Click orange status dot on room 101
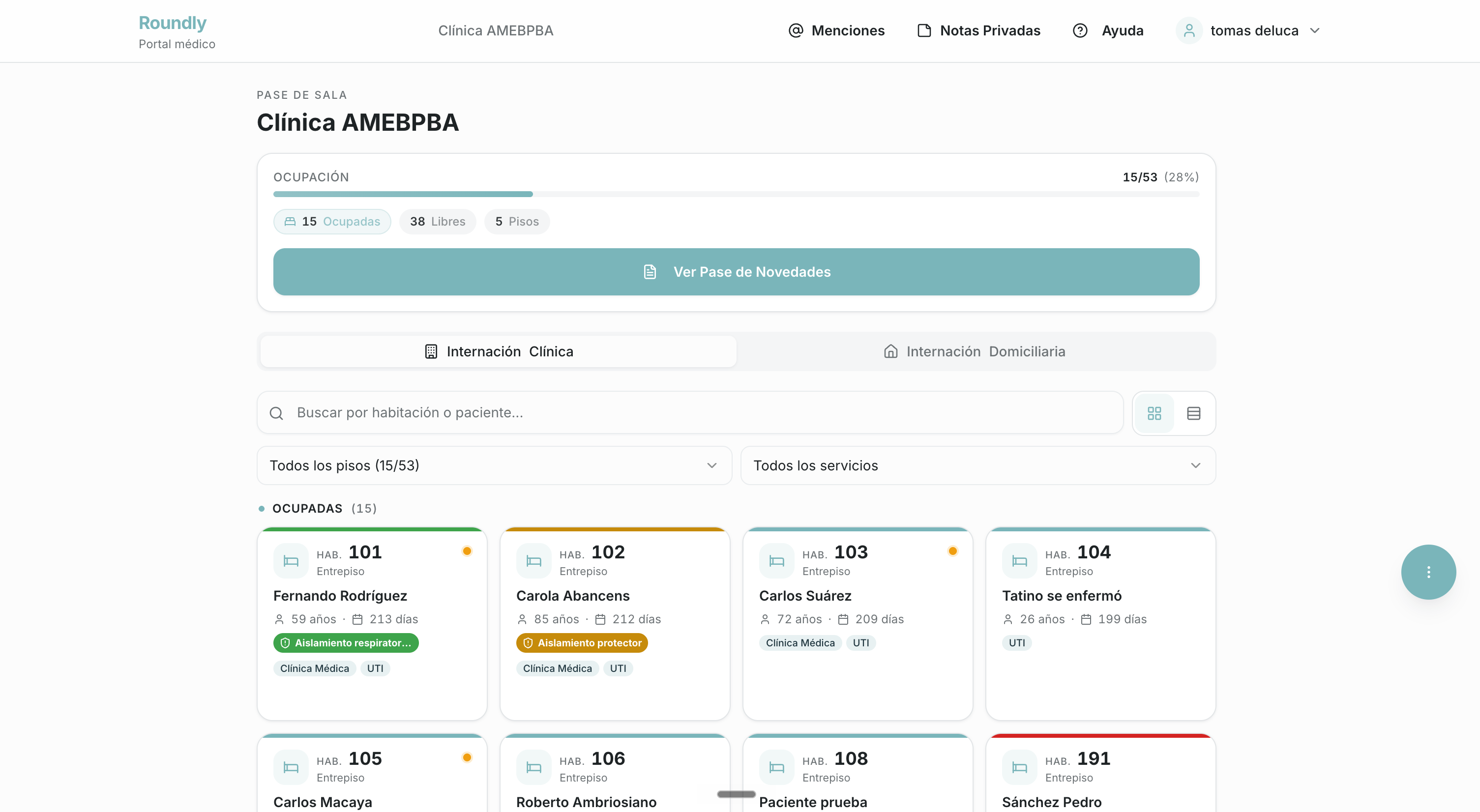1480x812 pixels. click(x=467, y=551)
